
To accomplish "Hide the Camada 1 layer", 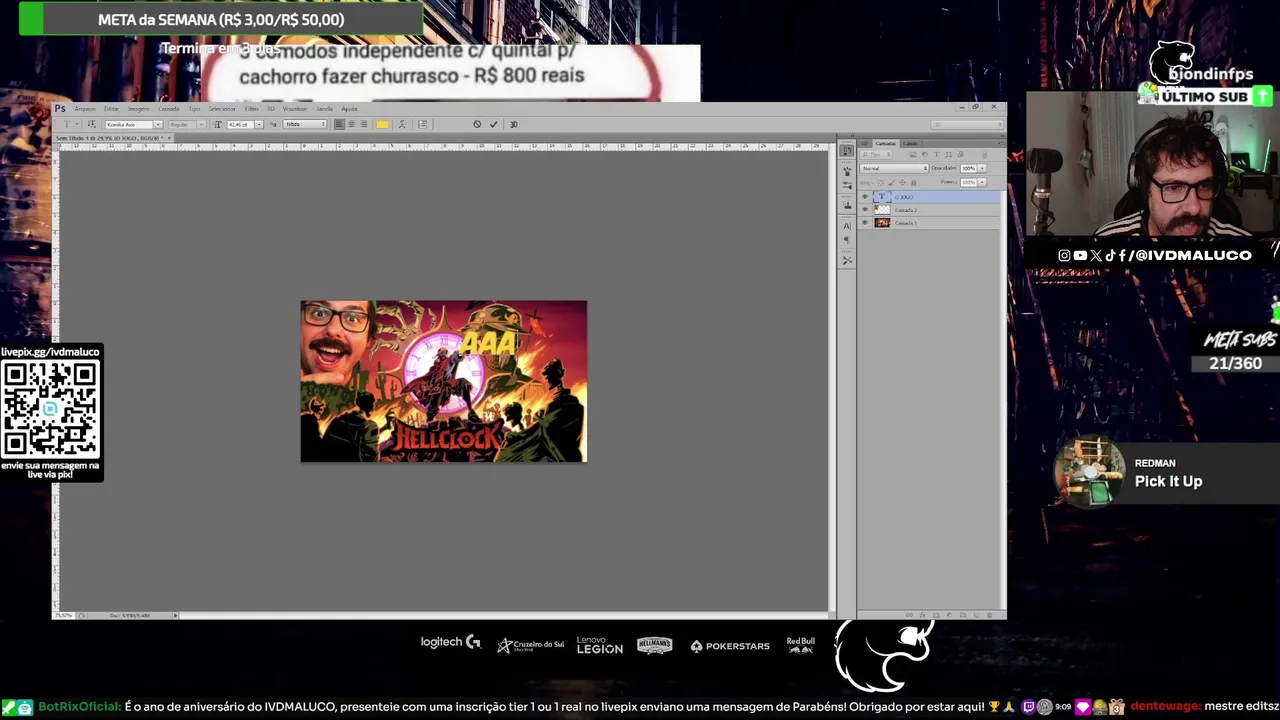I will [x=865, y=222].
